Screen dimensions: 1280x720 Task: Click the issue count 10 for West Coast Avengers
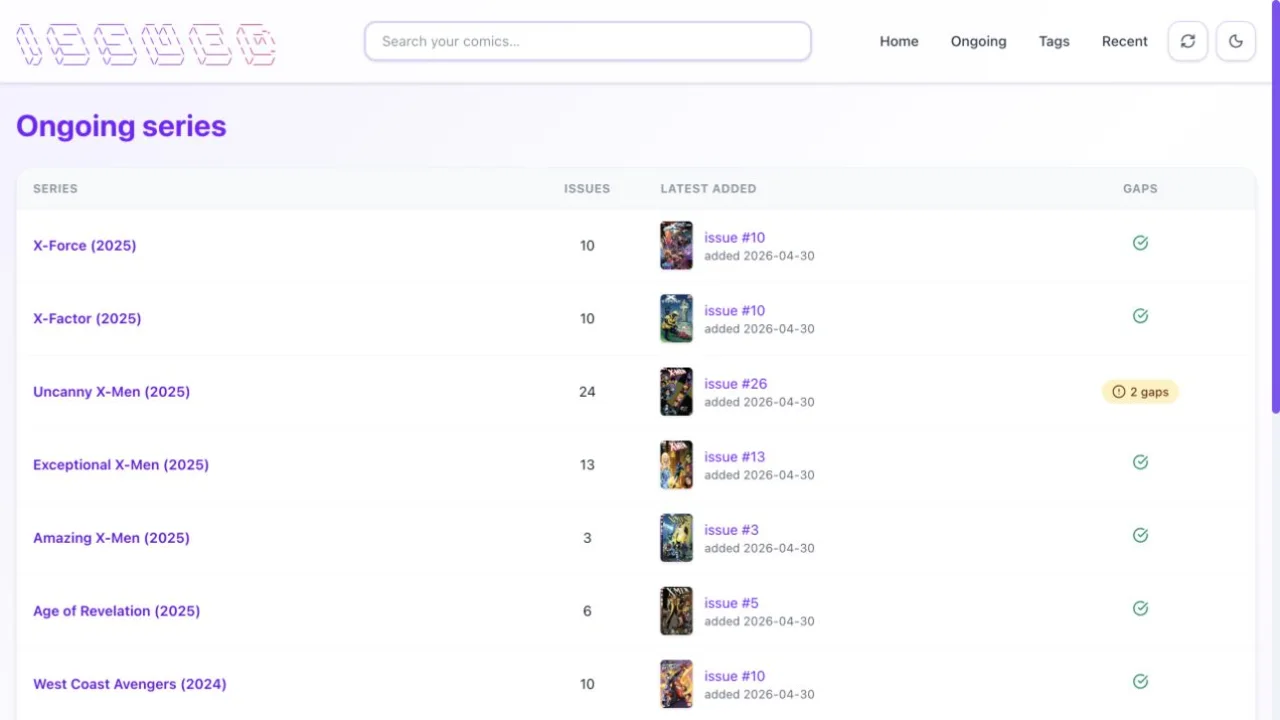587,684
